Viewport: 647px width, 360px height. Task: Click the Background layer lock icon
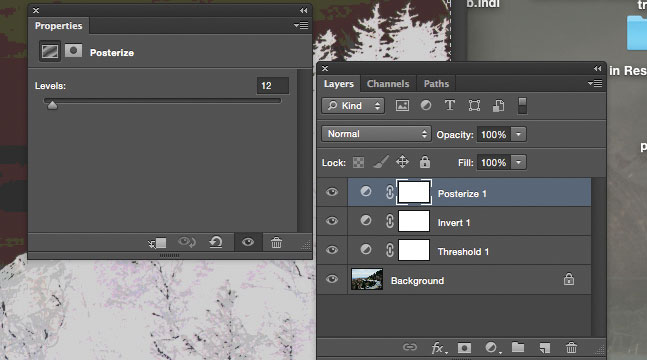[x=569, y=279]
